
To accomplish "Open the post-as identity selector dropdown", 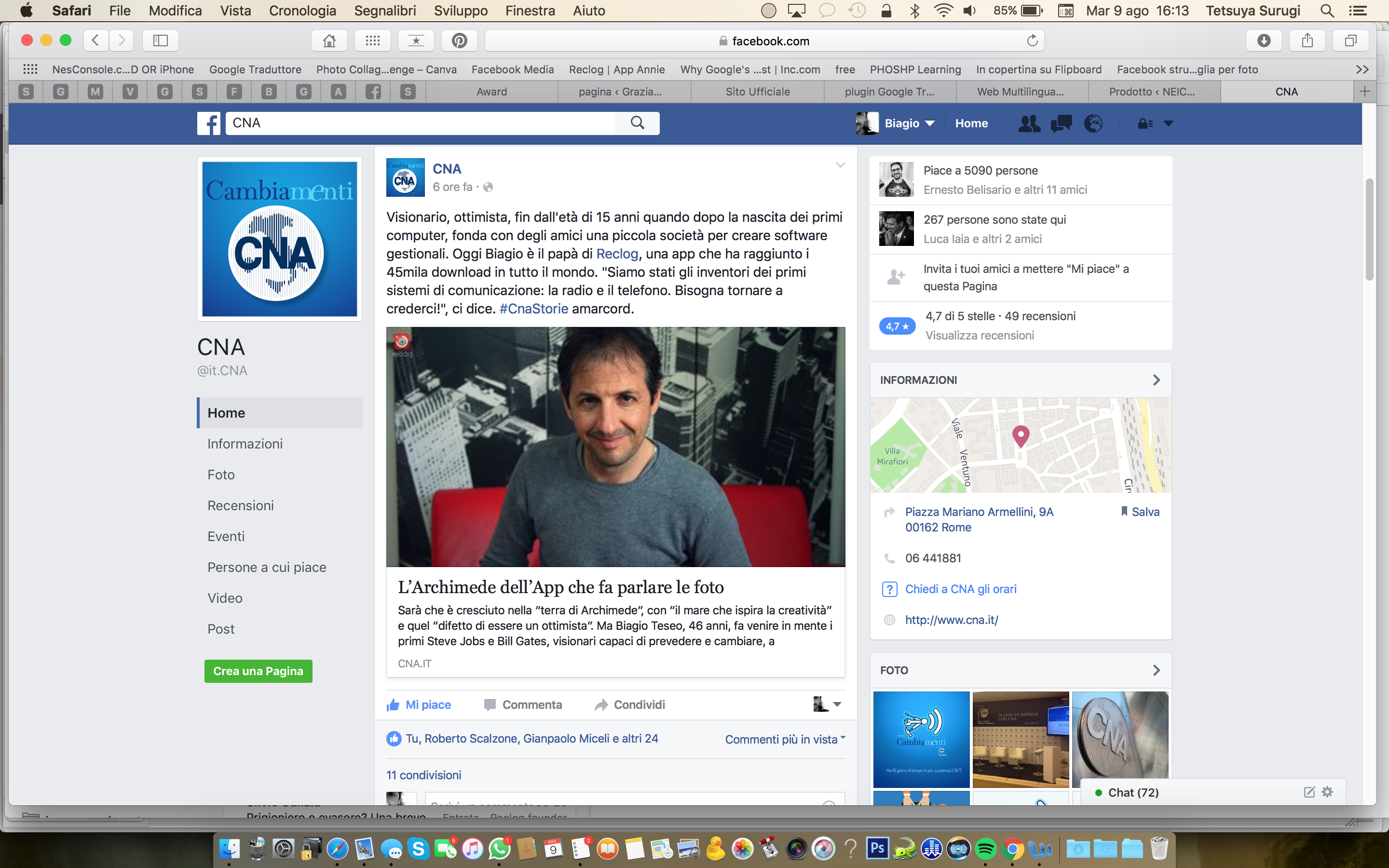I will coord(828,705).
